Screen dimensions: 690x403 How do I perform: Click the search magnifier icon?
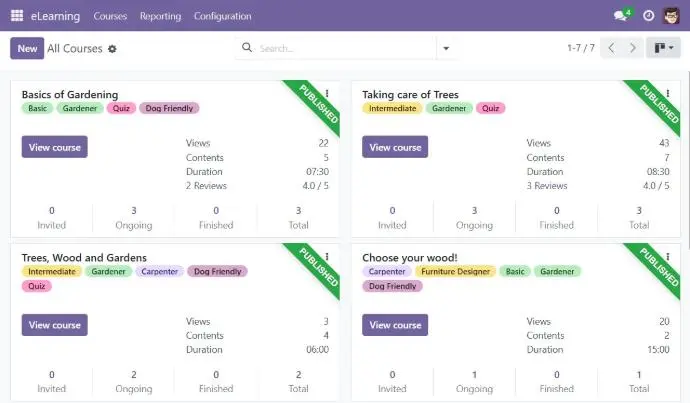(x=249, y=48)
